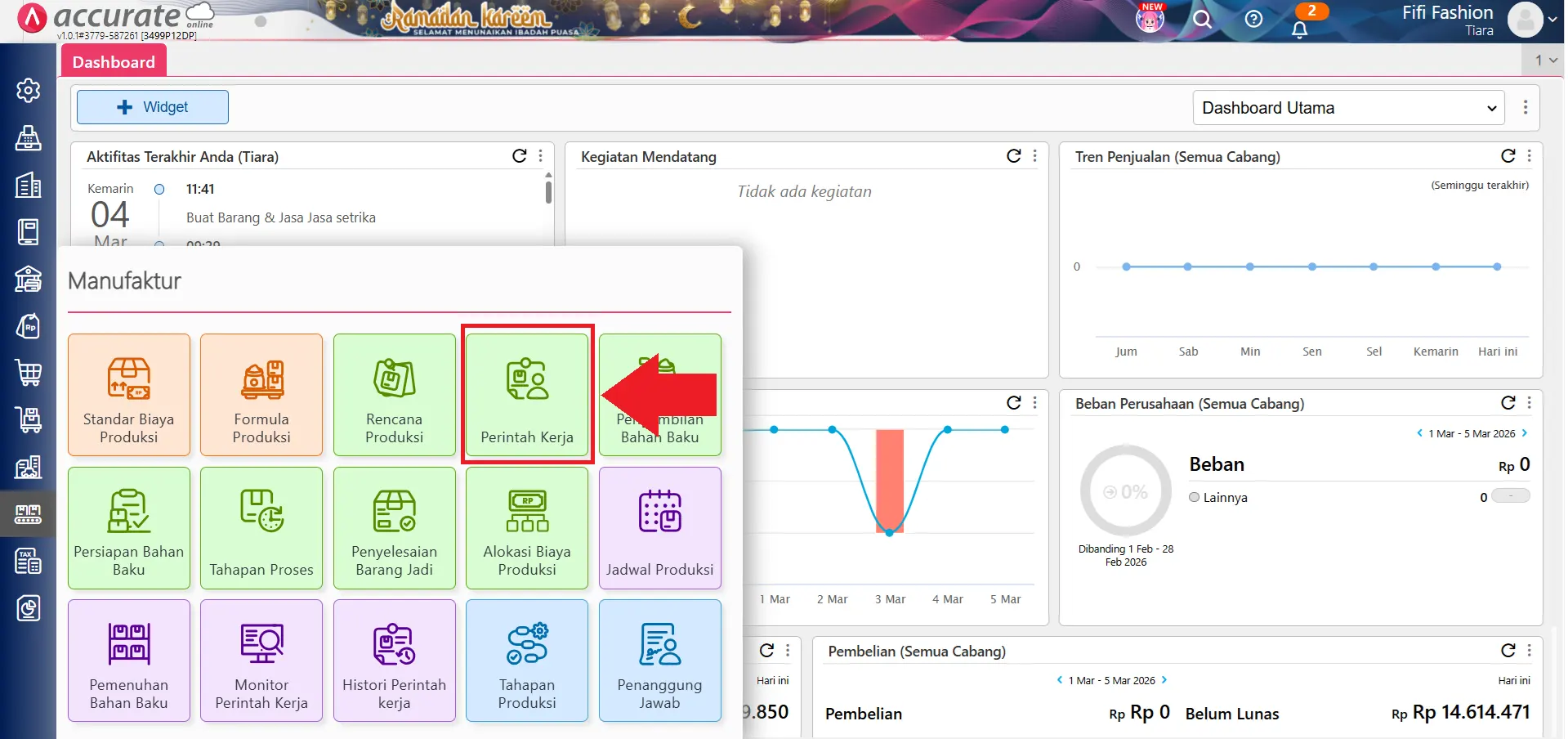Open the Dashboard Utama dropdown
1568x739 pixels.
point(1348,108)
